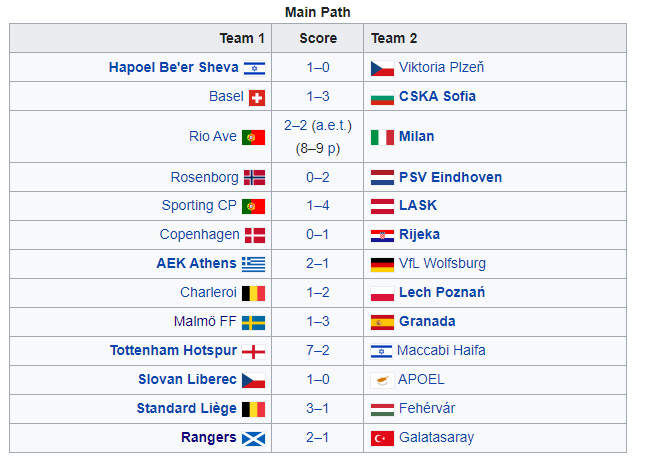Click the Turkish flag next to Galatasaray
Image resolution: width=652 pixels, height=465 pixels.
(382, 438)
